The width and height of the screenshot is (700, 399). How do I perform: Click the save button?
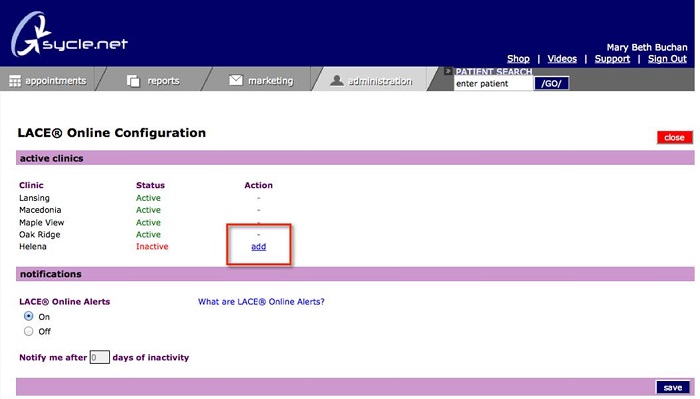point(673,387)
